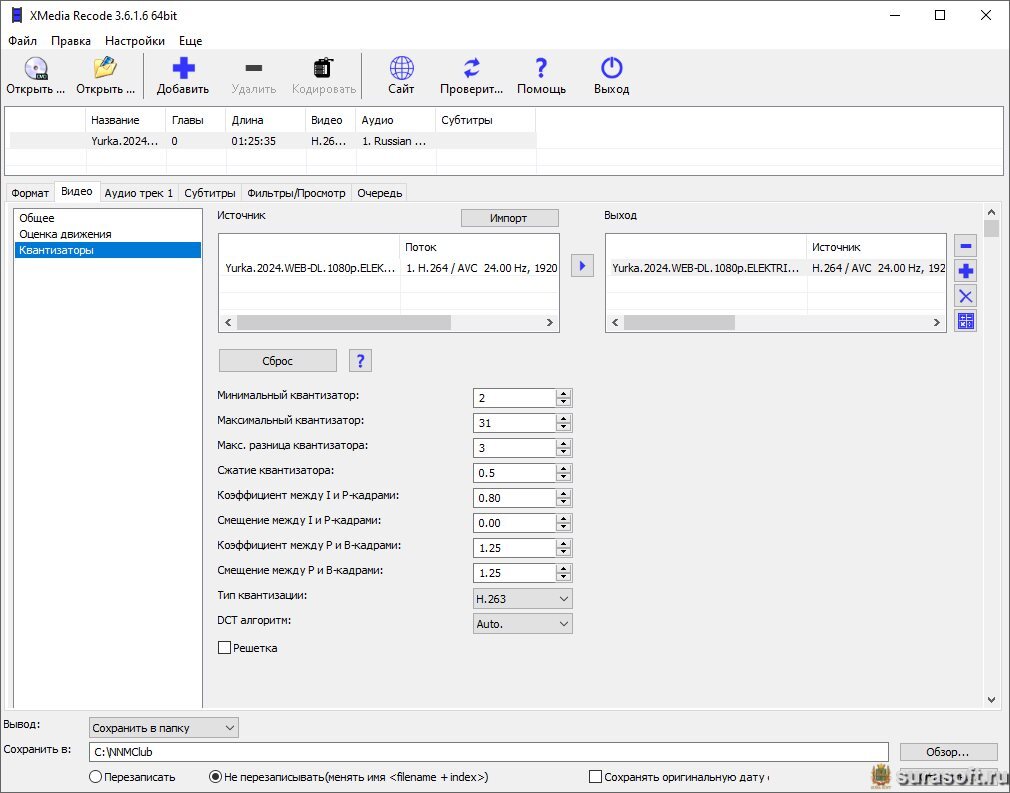Open the Вывод save mode dropdown
This screenshot has width=1010, height=793.
coord(164,728)
